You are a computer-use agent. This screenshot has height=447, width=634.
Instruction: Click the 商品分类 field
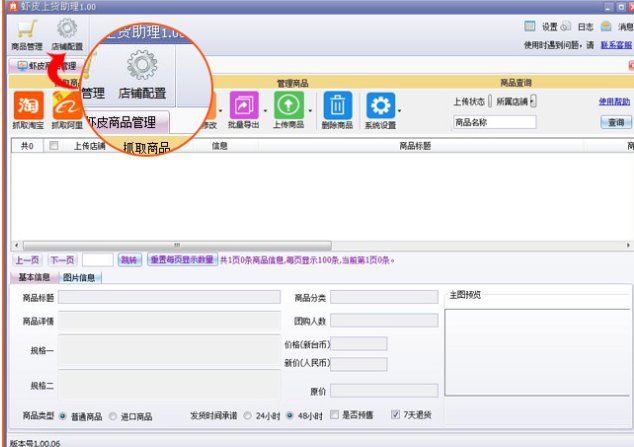pyautogui.click(x=384, y=297)
